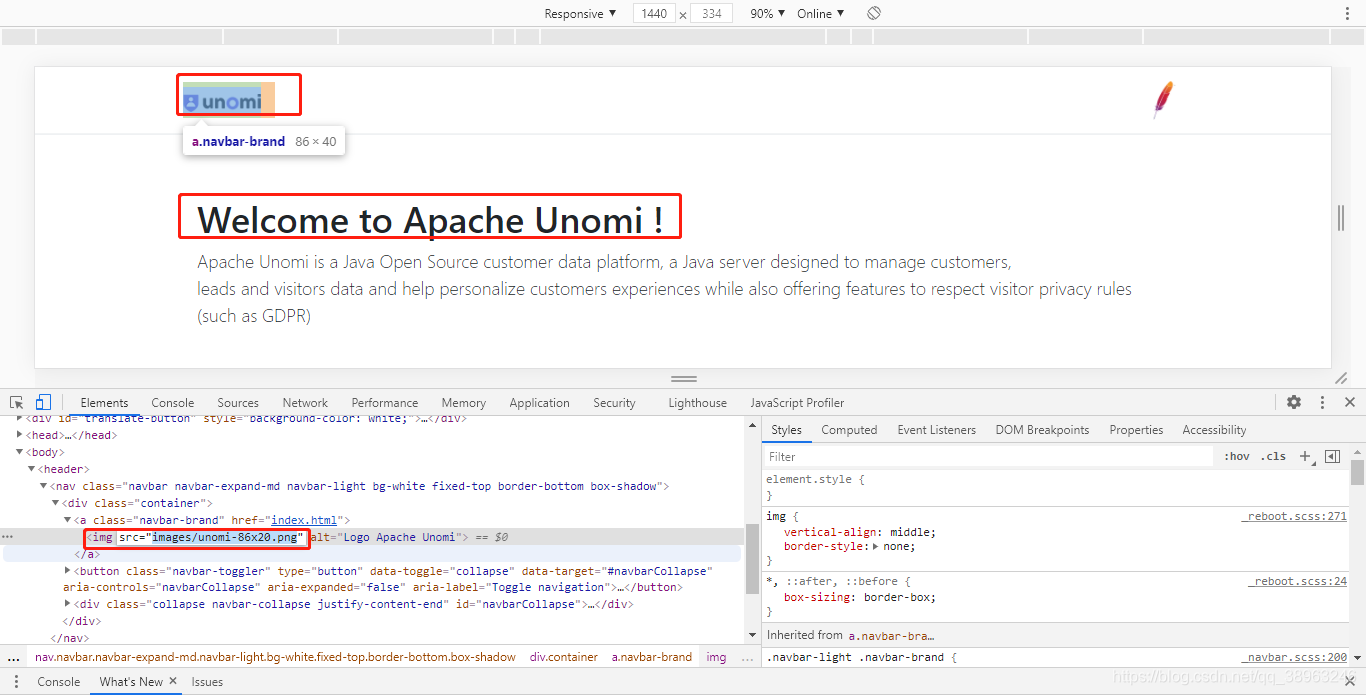The height and width of the screenshot is (695, 1366).
Task: Open the 90% zoom dropdown
Action: pos(768,13)
